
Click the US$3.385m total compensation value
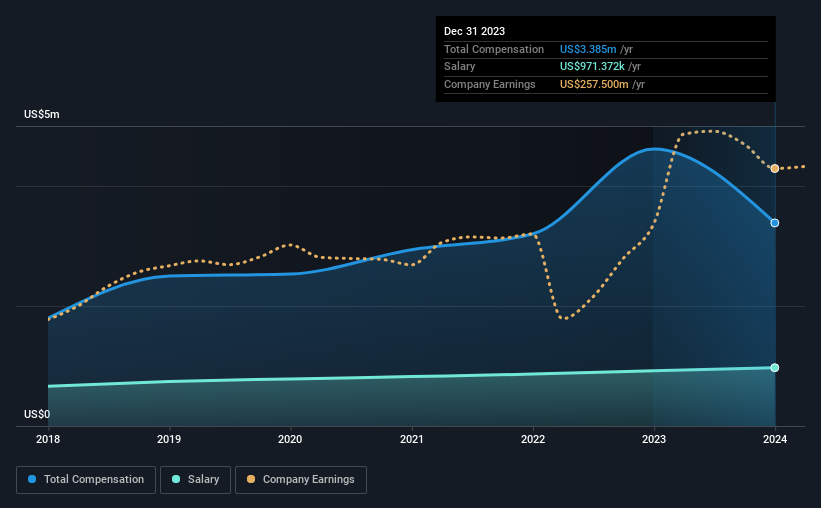click(x=588, y=49)
